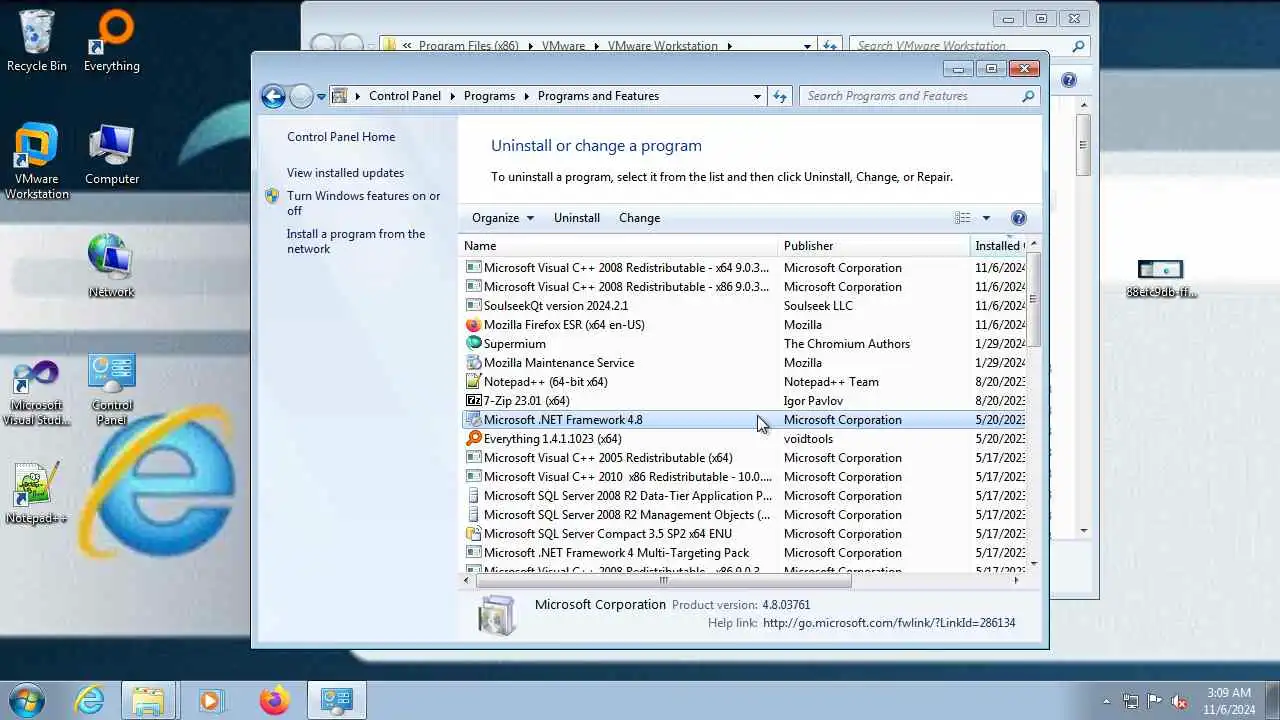Click Programs and Features breadcrumb

598,96
